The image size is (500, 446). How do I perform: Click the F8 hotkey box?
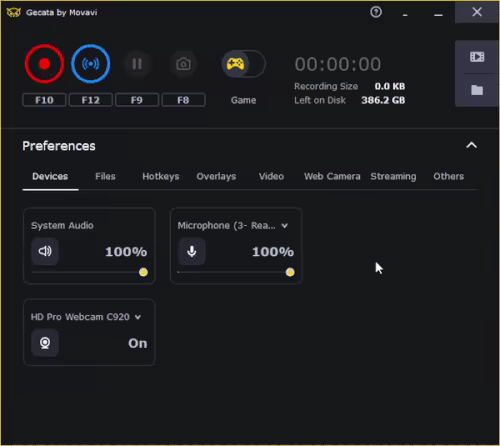183,100
